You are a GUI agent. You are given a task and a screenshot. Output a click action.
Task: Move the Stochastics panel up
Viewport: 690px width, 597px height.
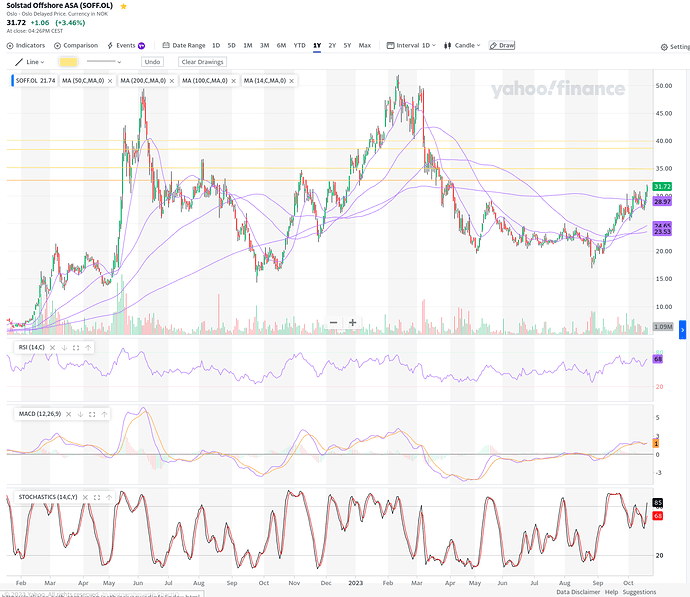(x=109, y=497)
